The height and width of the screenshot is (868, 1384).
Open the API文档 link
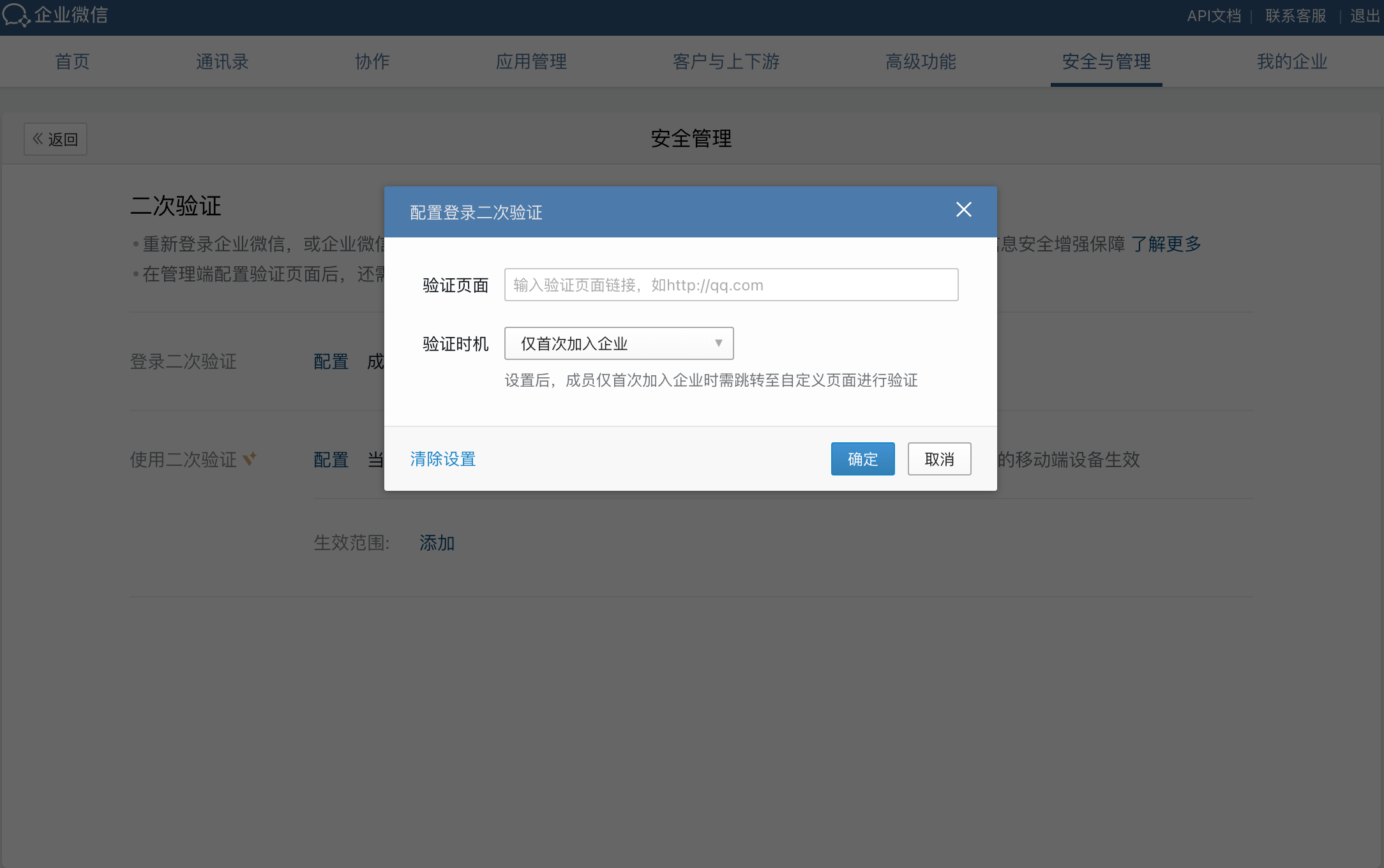click(1214, 15)
